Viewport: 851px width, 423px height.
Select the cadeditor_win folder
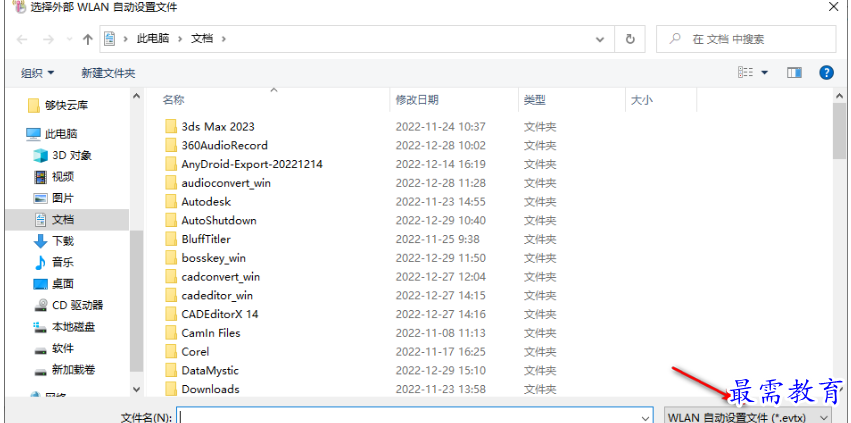(217, 295)
